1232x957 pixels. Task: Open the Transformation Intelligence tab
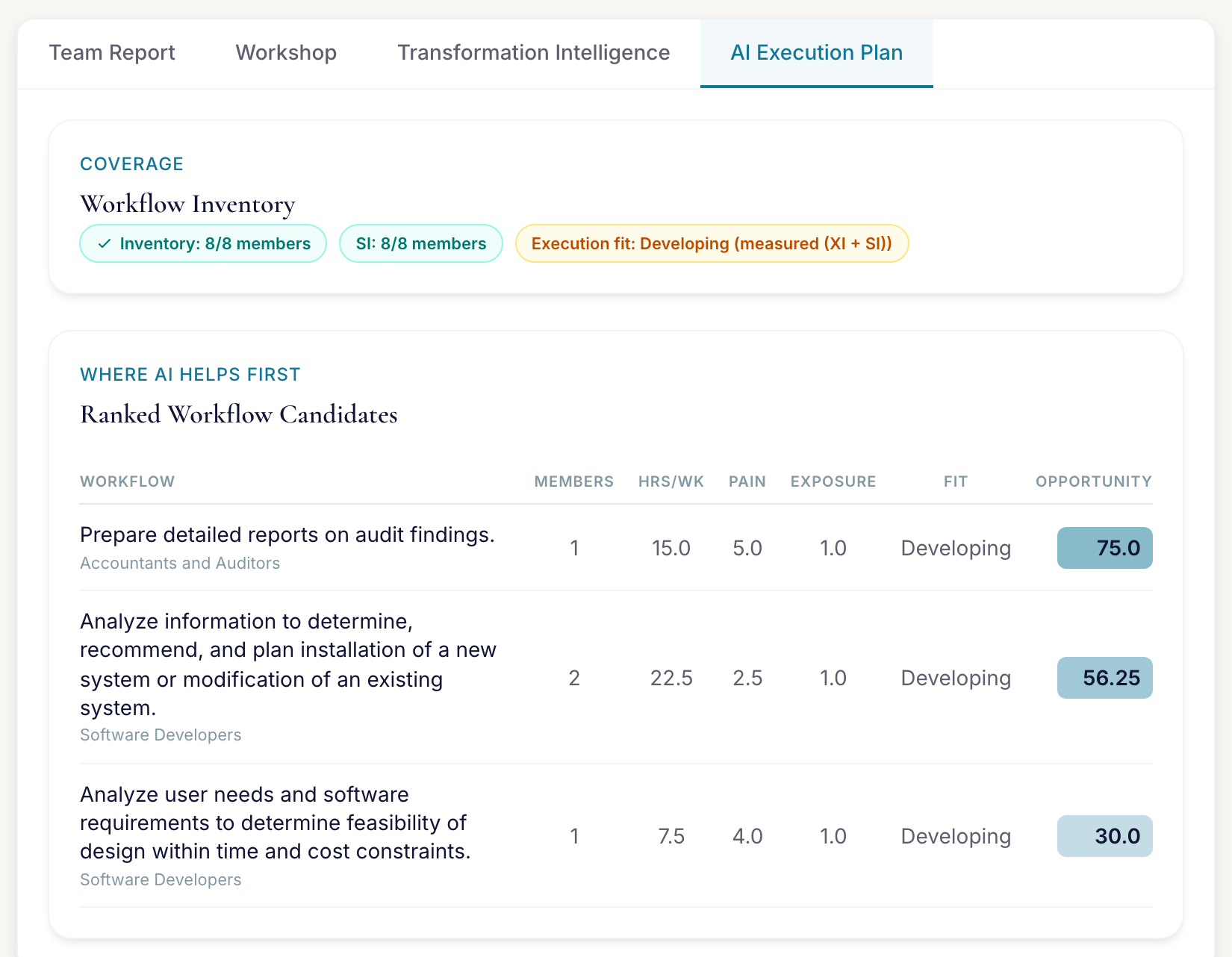click(533, 53)
